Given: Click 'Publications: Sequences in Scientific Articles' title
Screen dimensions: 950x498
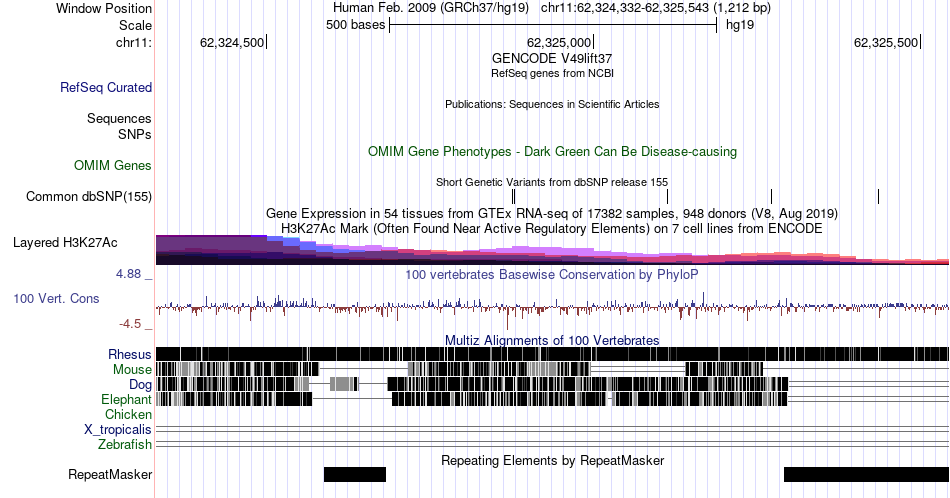Looking at the screenshot, I should (x=552, y=104).
